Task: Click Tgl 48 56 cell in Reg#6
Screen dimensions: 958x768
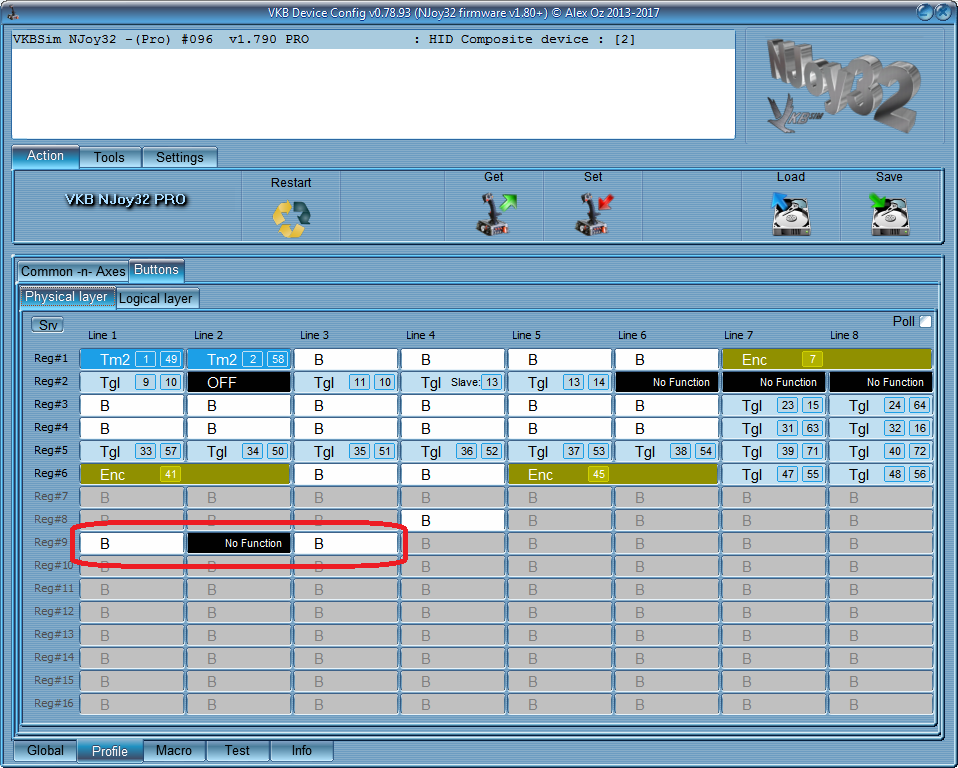Action: pos(881,474)
